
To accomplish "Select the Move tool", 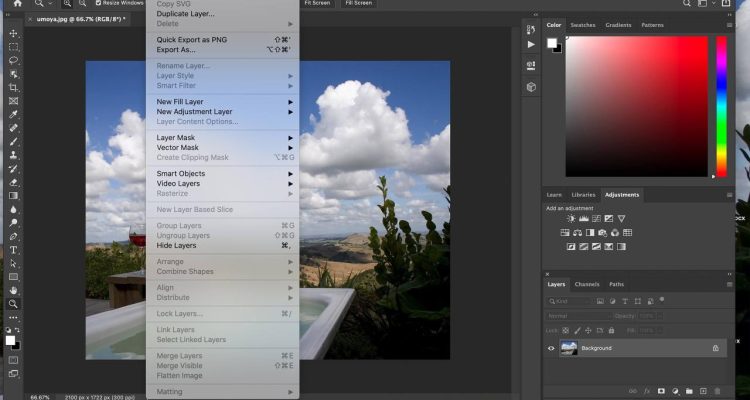I will click(13, 33).
